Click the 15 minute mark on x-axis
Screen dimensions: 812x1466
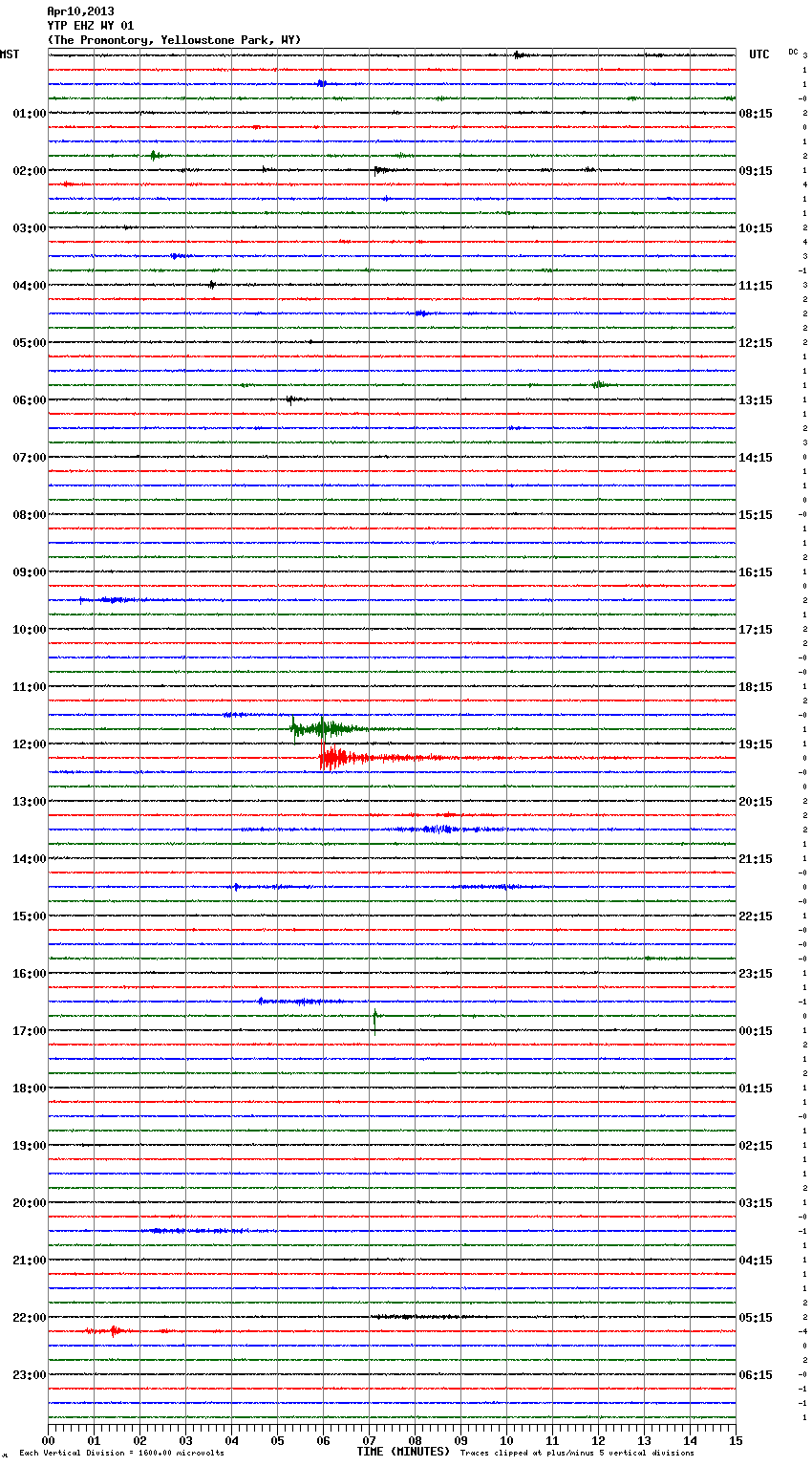click(736, 1440)
